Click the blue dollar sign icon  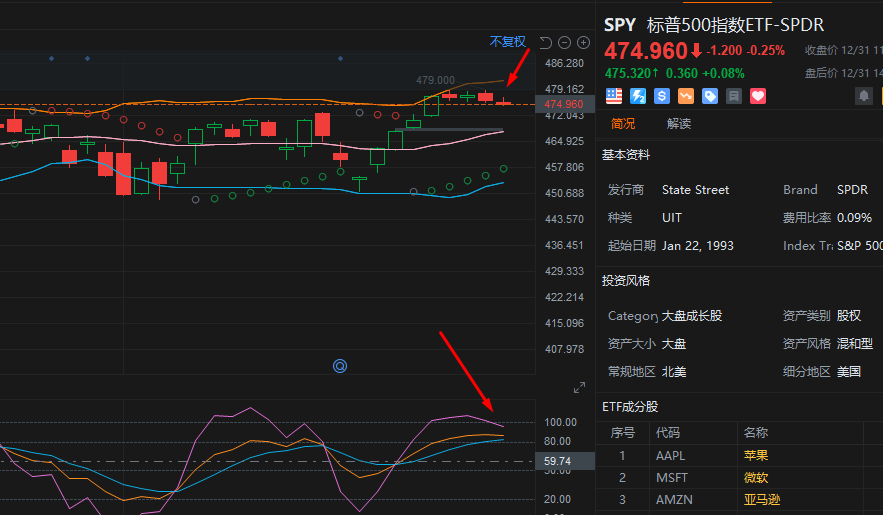click(x=662, y=96)
